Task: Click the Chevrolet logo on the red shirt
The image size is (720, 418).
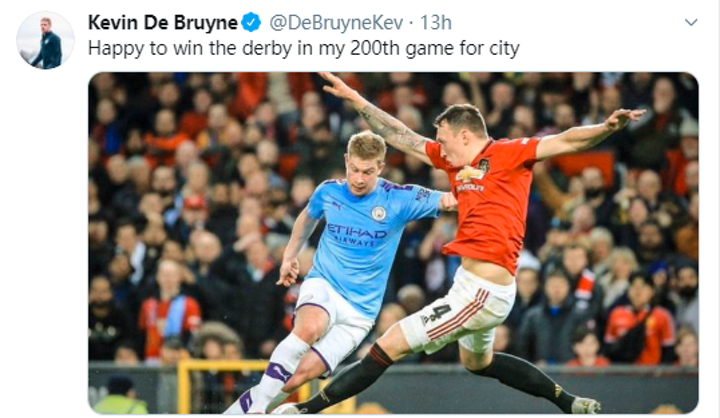Action: tap(468, 174)
